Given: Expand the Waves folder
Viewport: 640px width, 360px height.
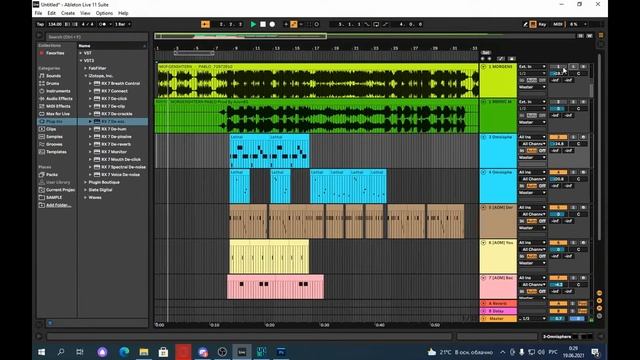Looking at the screenshot, I should [85, 198].
